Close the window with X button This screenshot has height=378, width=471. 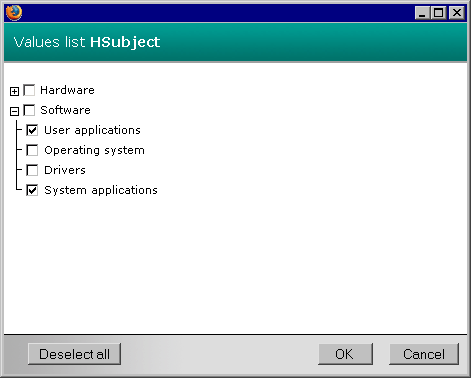(x=456, y=13)
